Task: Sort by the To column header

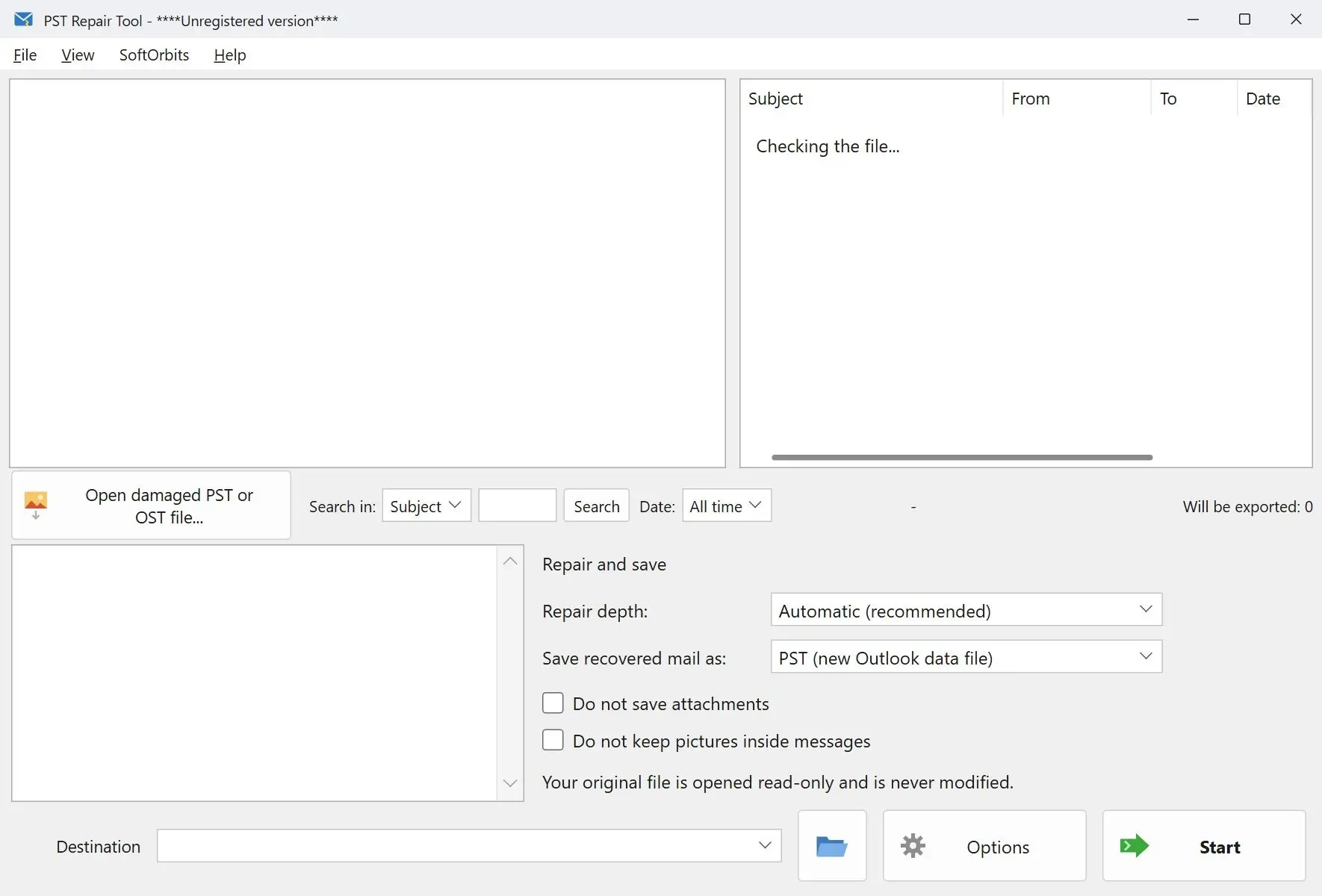Action: tap(1194, 99)
